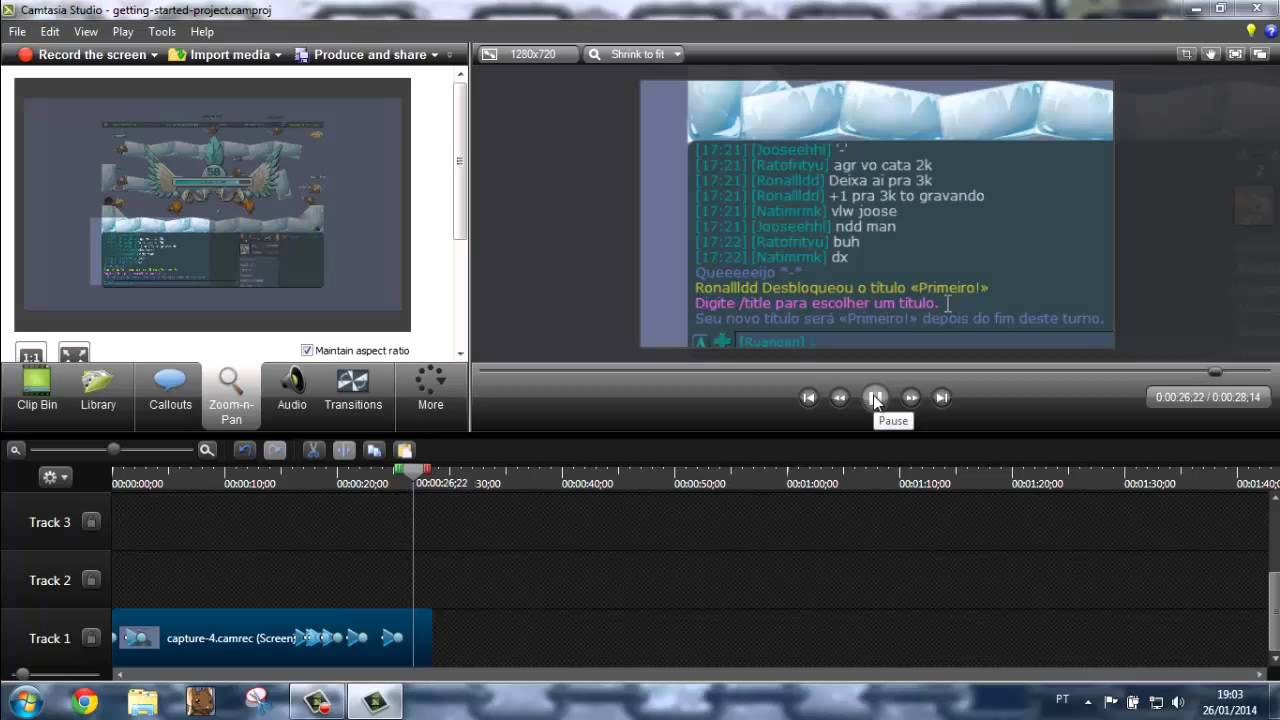
Task: Click the step backward (rewind) button
Action: (x=840, y=397)
